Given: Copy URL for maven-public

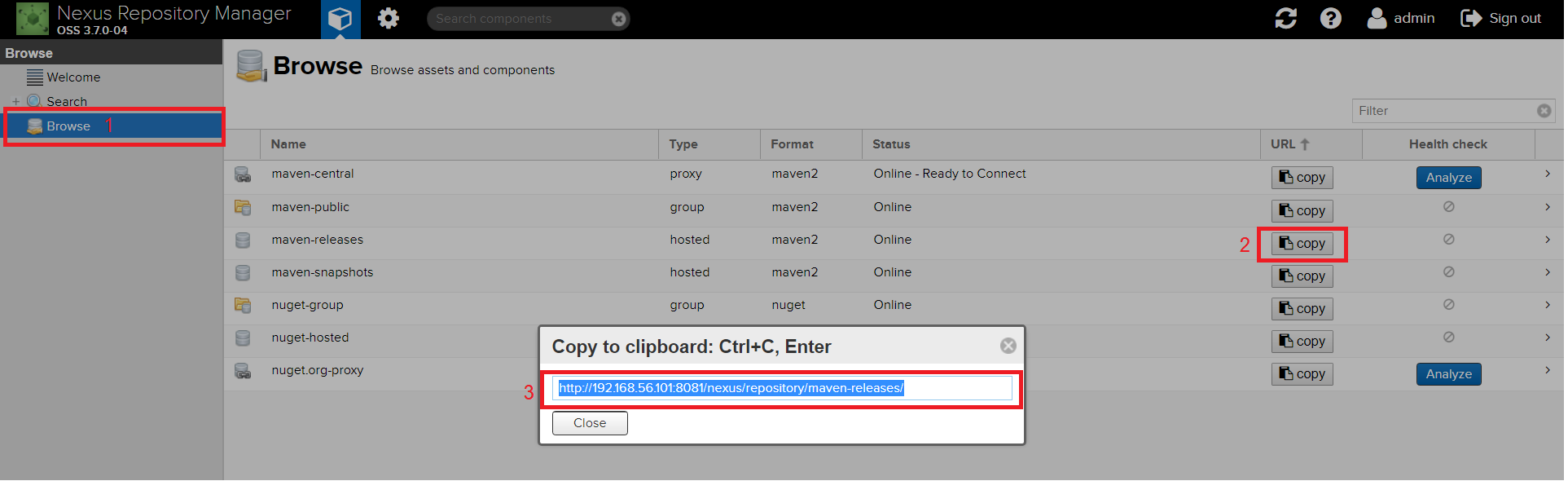Looking at the screenshot, I should click(1302, 211).
